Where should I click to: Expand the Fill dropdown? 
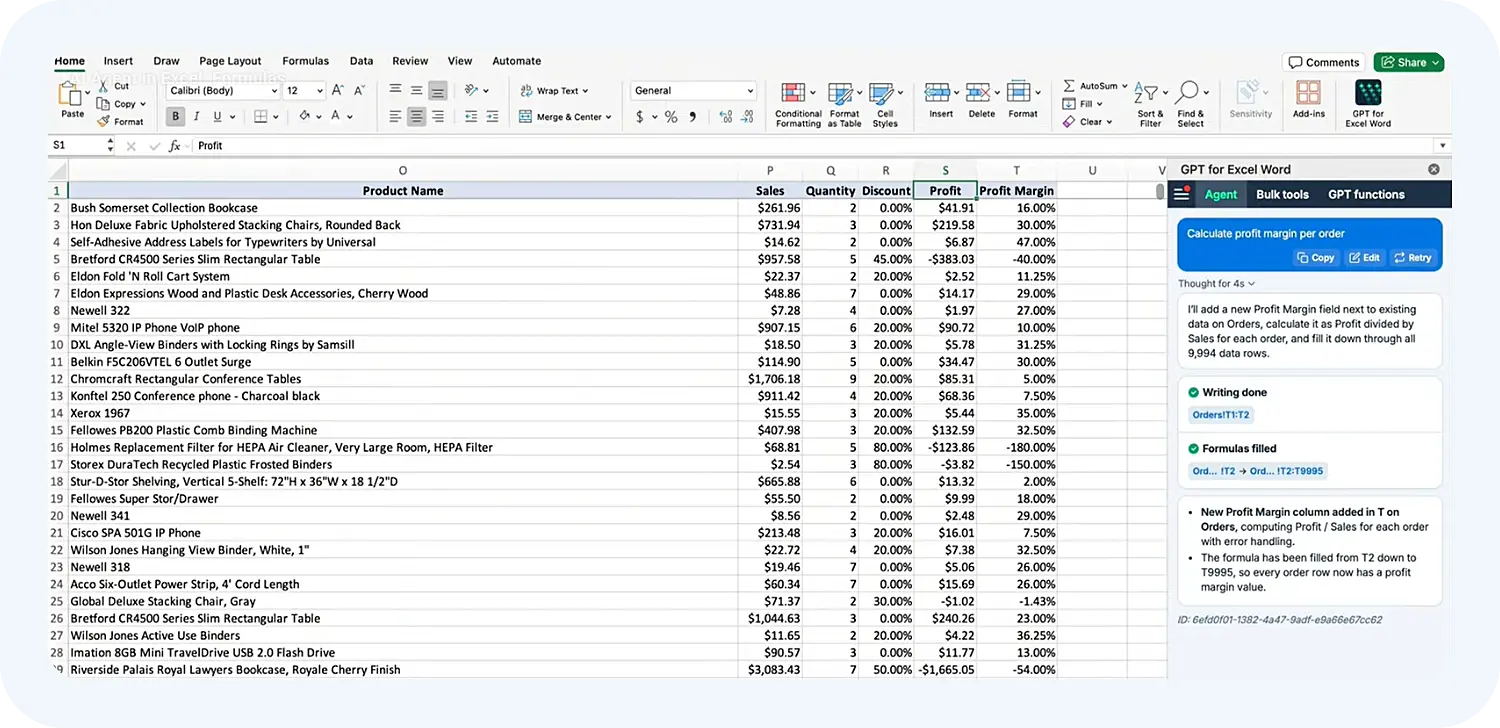pyautogui.click(x=1099, y=104)
